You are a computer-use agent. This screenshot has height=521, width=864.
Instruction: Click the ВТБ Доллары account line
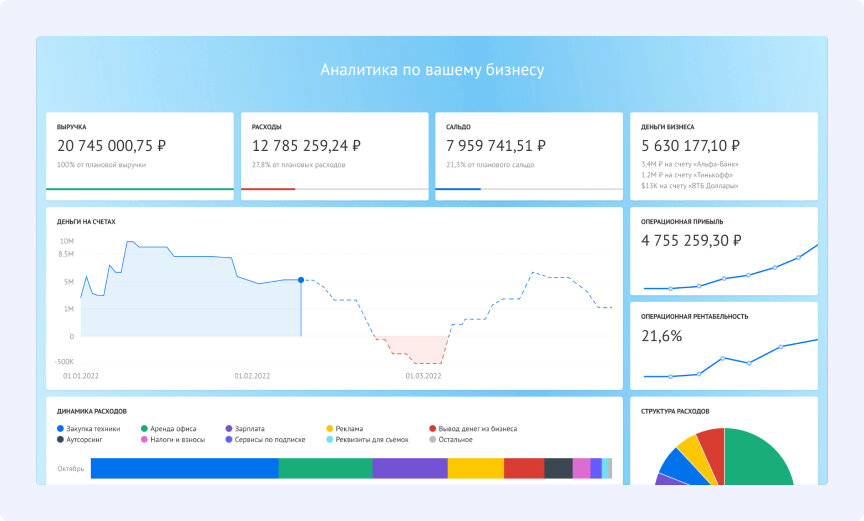[689, 186]
